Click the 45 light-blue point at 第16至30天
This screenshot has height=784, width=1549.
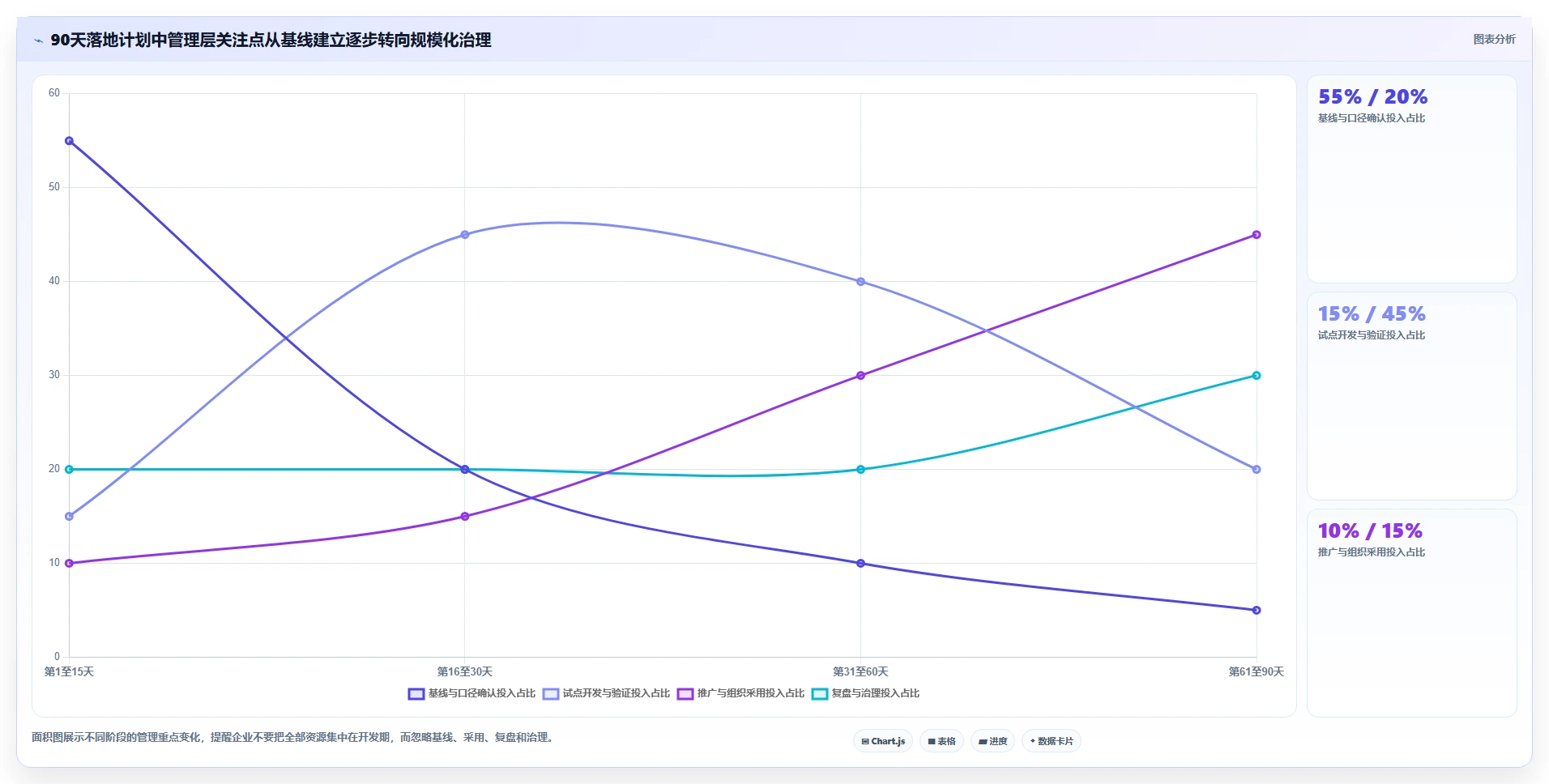465,235
